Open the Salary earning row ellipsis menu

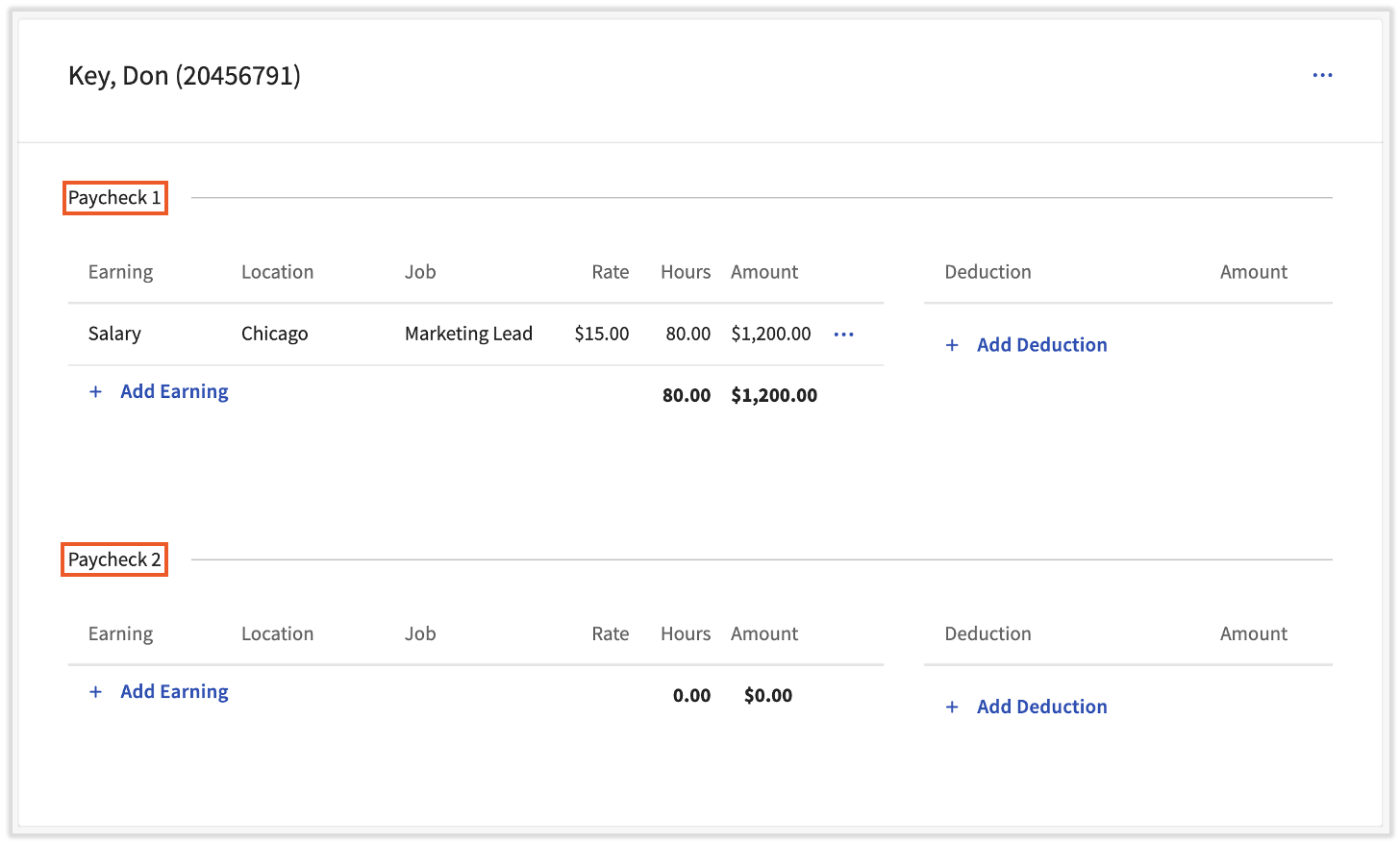tap(843, 334)
